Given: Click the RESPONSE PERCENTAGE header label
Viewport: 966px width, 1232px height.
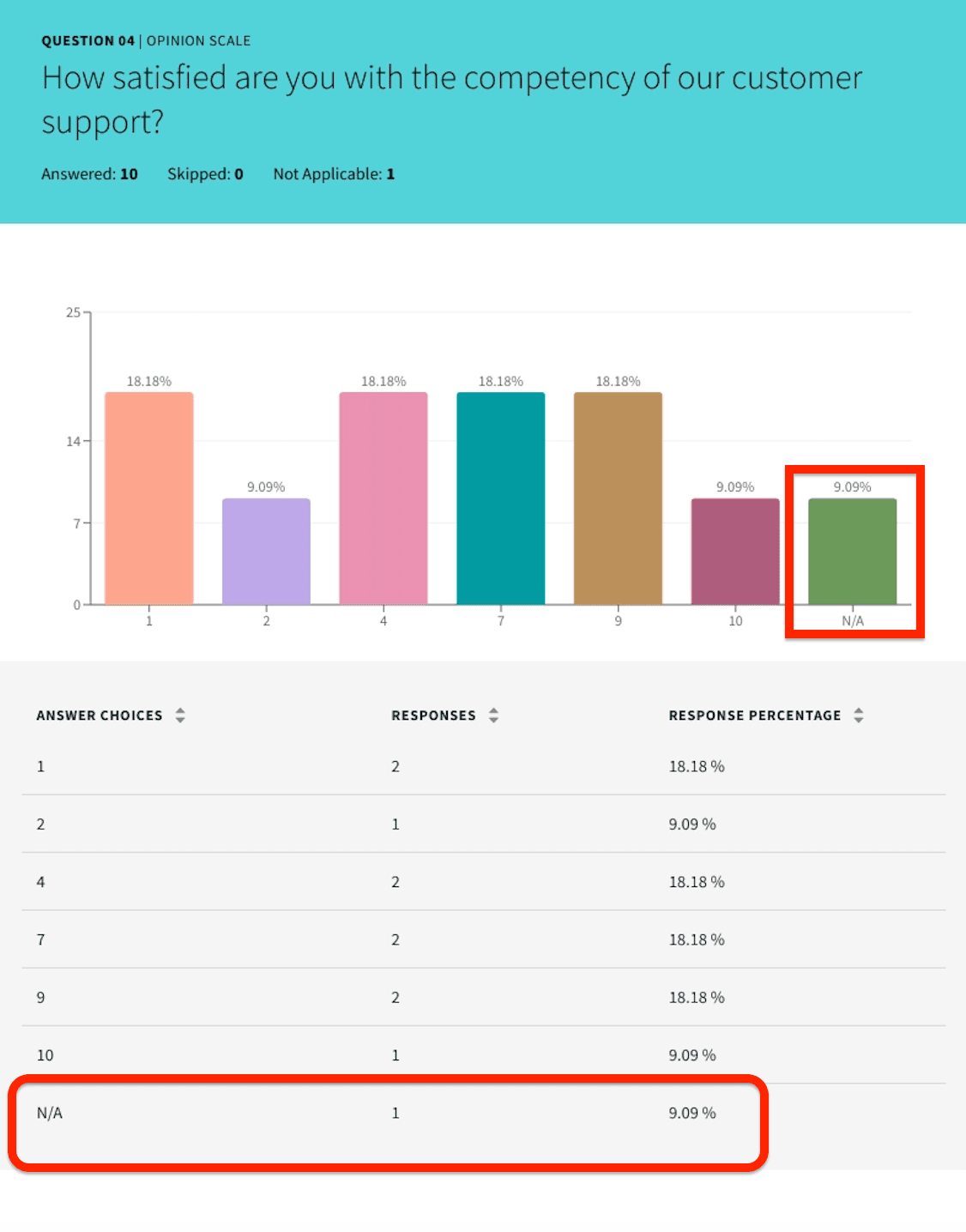Looking at the screenshot, I should (755, 716).
